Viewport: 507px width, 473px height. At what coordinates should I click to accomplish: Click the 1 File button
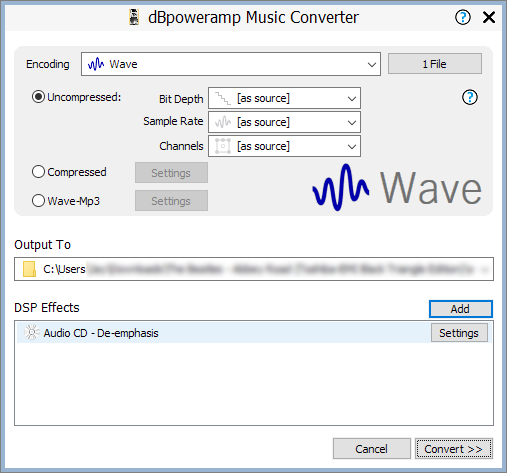coord(435,64)
